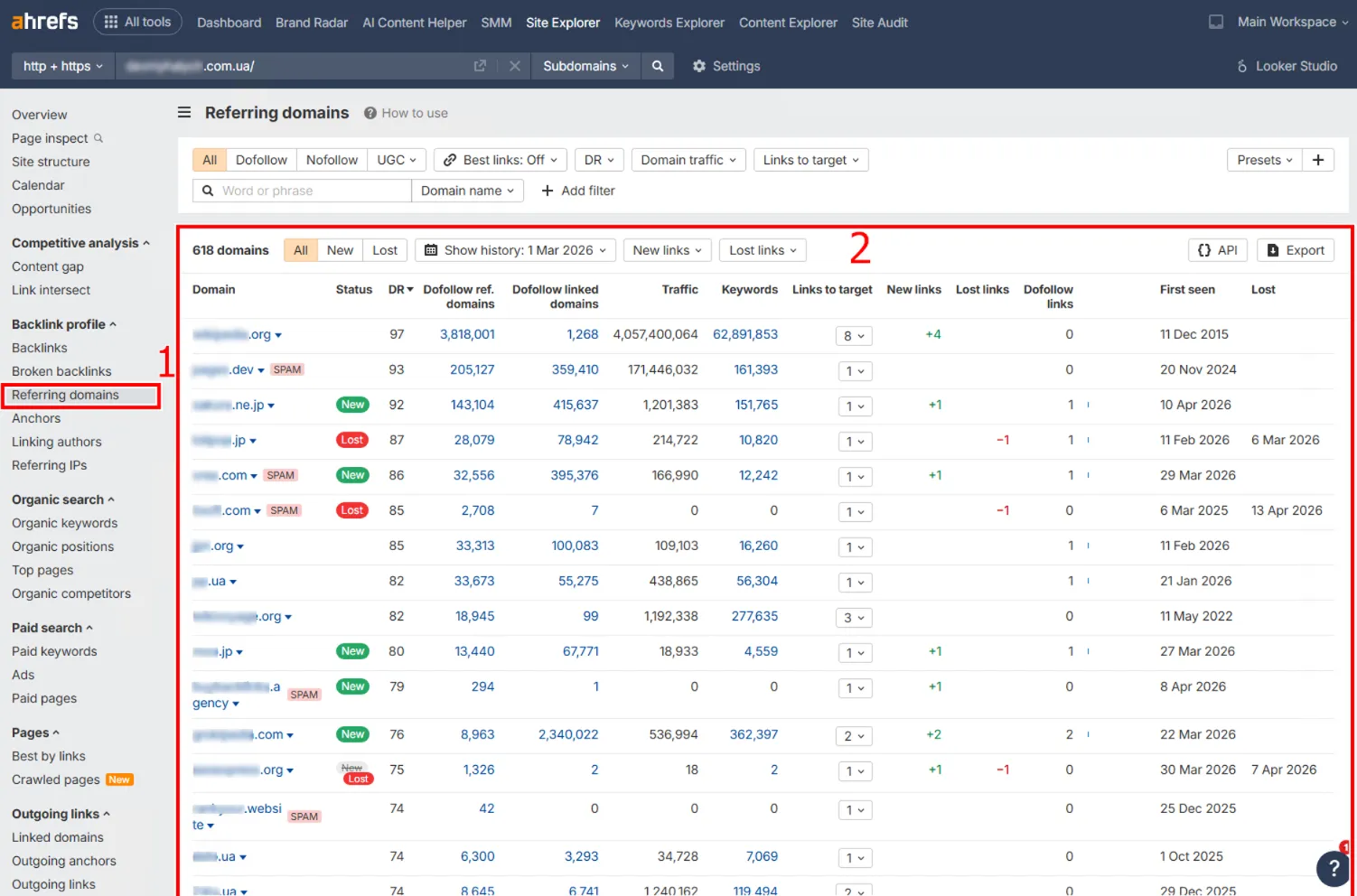Open the Subdomains mode dropdown

[585, 66]
